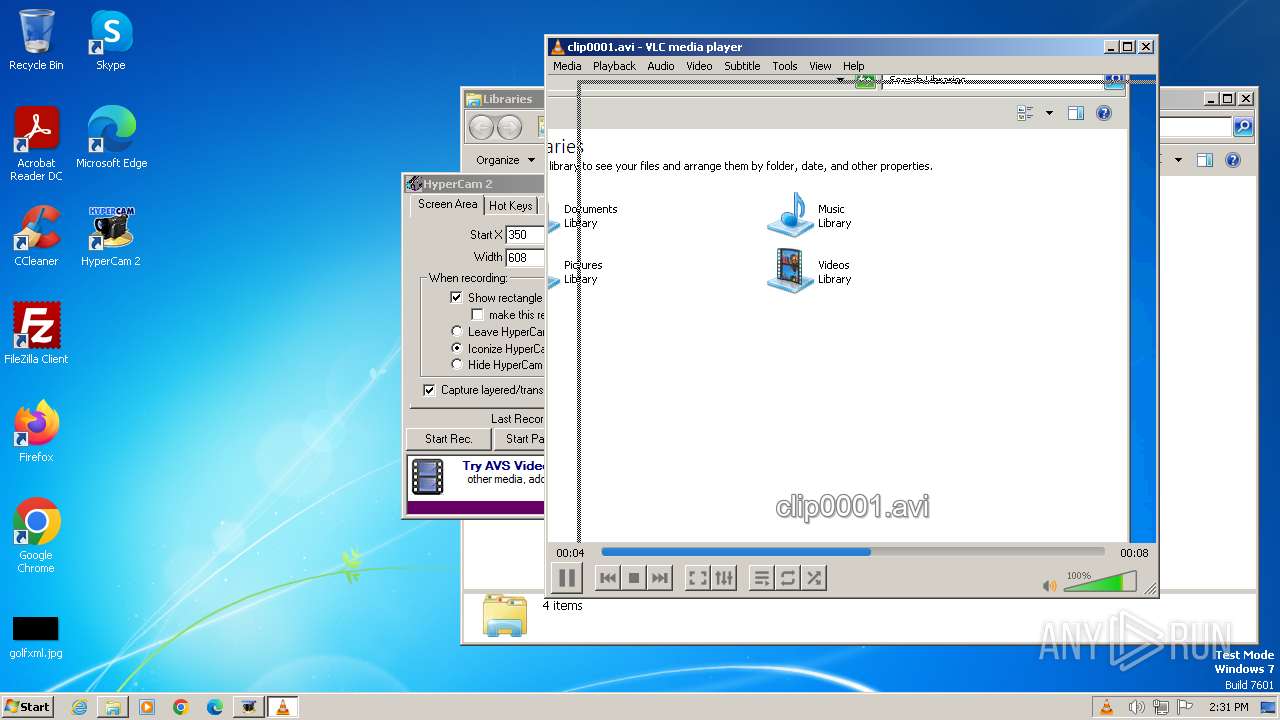Open the View menu in VLC
Viewport: 1280px width, 720px height.
[x=820, y=66]
